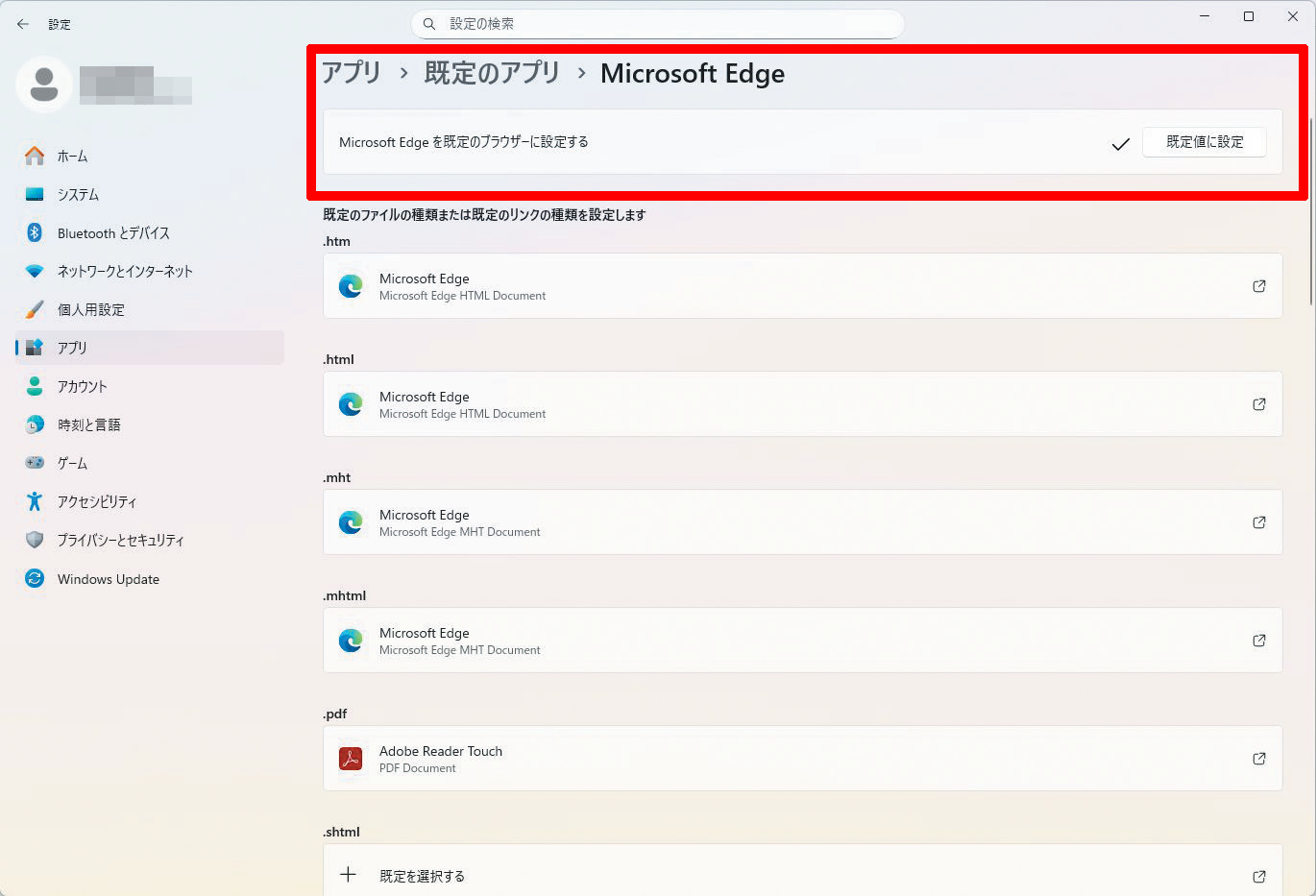This screenshot has height=896, width=1316.
Task: Select 時刻と言語 in the sidebar
Action: click(88, 424)
